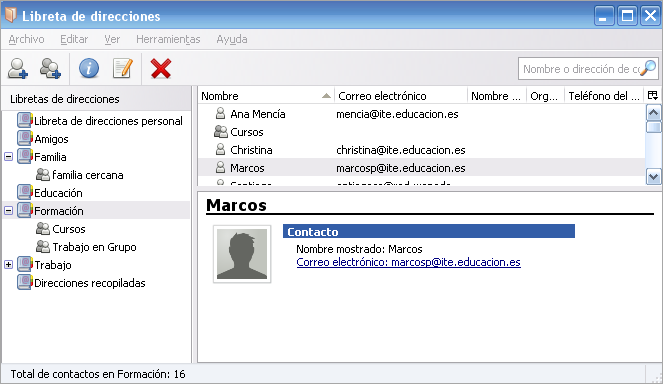663x384 pixels.
Task: Collapse the Familia tree node
Action: (8, 156)
